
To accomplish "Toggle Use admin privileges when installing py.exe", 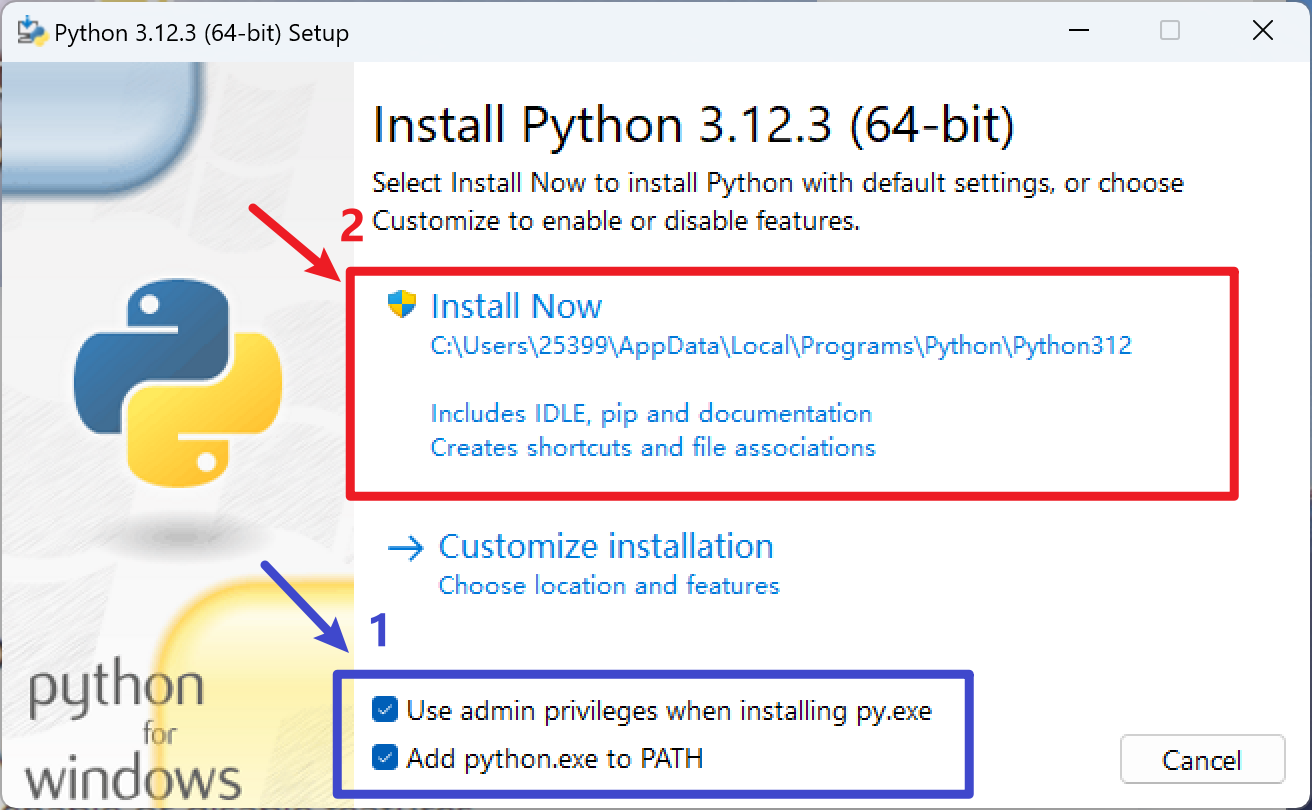I will pos(385,710).
